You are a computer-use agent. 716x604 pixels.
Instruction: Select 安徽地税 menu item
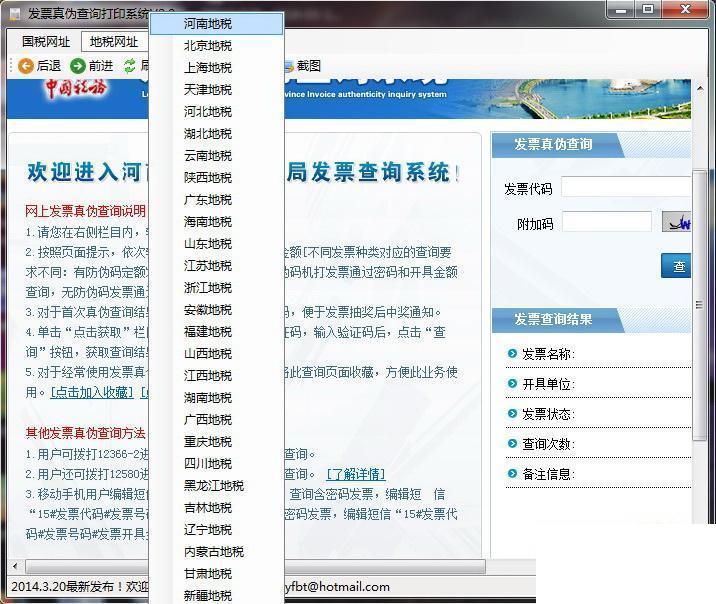(216, 310)
